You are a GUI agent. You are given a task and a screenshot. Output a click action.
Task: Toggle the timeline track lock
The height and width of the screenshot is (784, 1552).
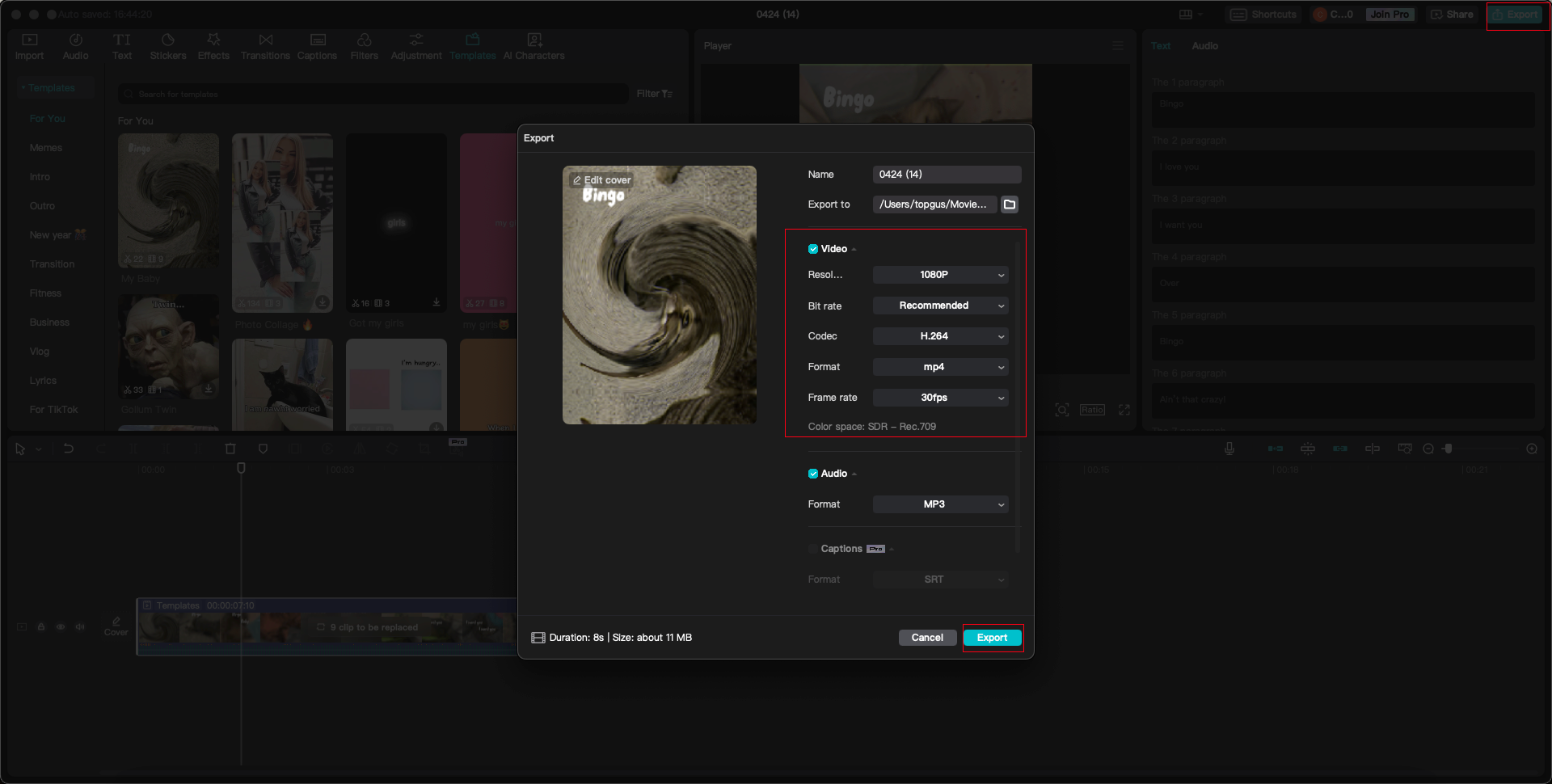(41, 626)
